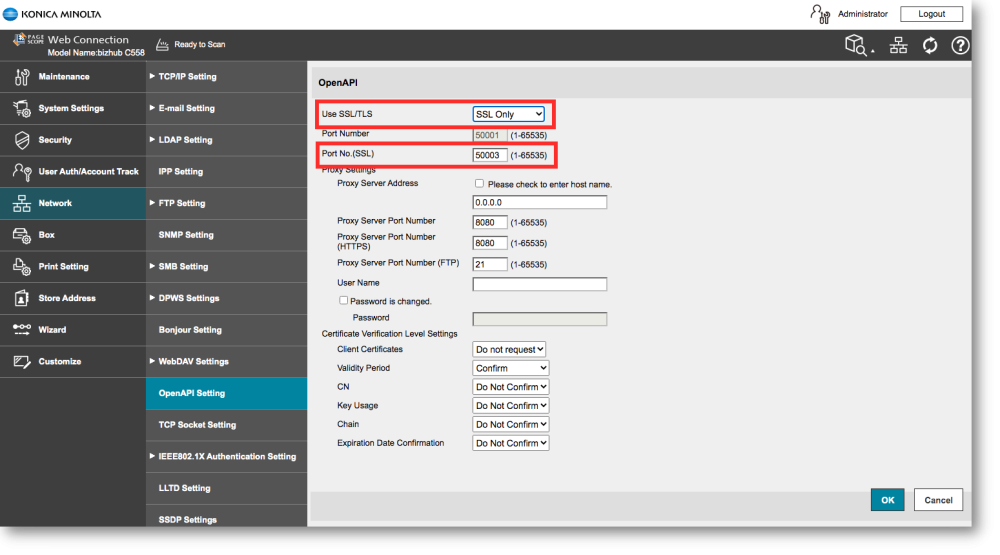Open the Key Usage dropdown
The height and width of the screenshot is (555, 1000).
coord(511,406)
